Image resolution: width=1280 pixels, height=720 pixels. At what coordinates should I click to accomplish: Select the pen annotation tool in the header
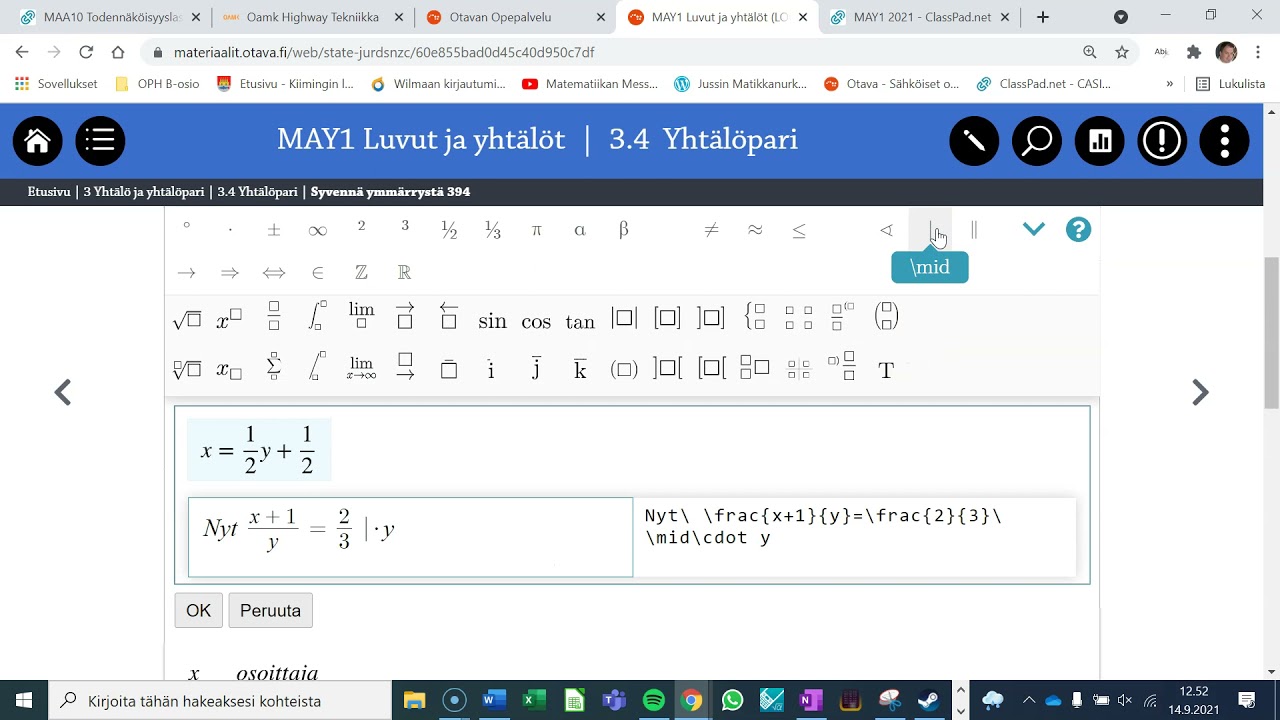click(974, 141)
